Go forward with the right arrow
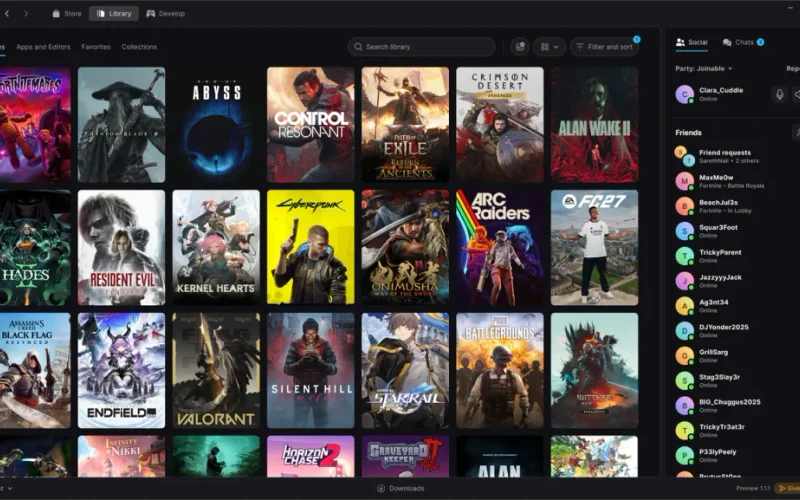Screen dimensions: 800x500 26,14
